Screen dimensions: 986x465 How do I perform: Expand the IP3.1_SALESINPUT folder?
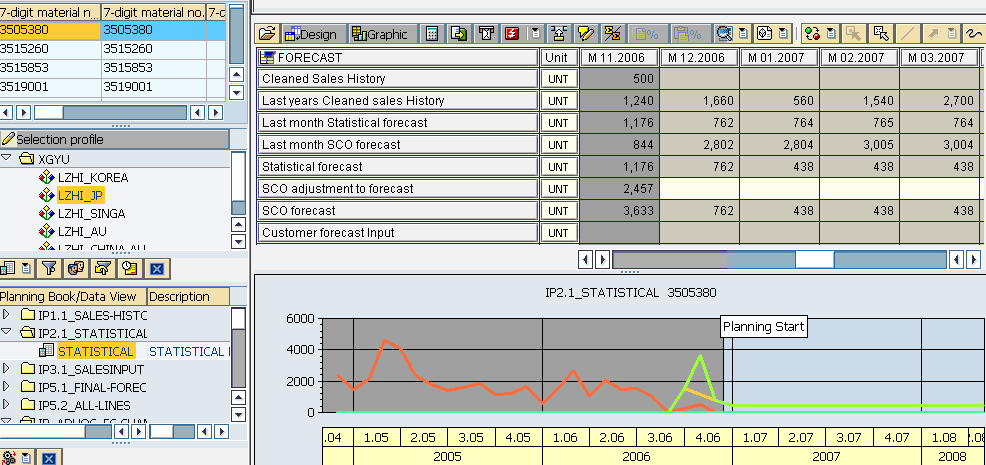pos(7,369)
